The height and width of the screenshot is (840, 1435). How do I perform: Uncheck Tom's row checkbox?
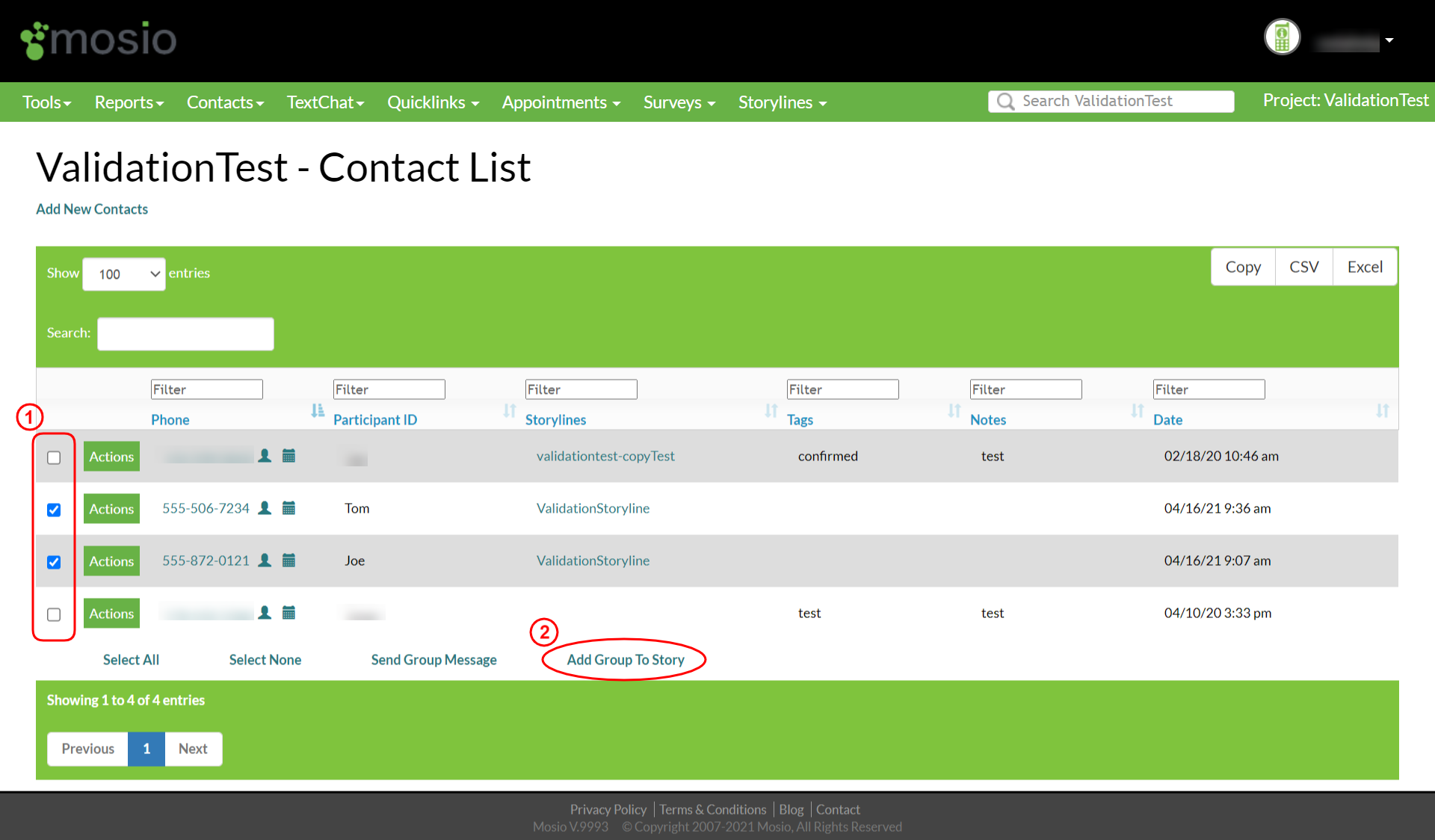[54, 510]
